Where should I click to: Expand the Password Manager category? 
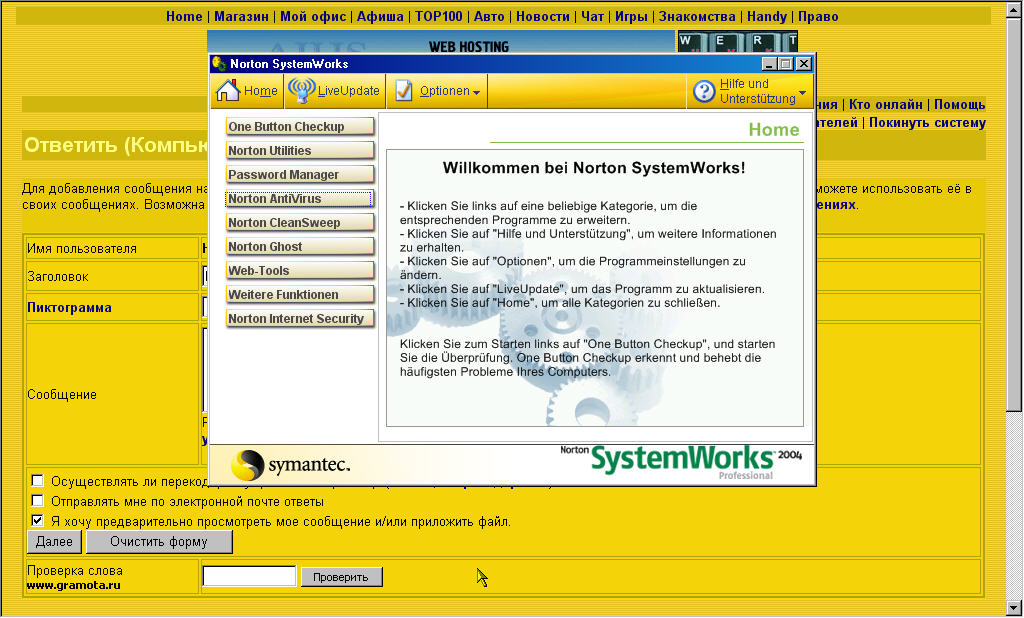click(x=300, y=175)
